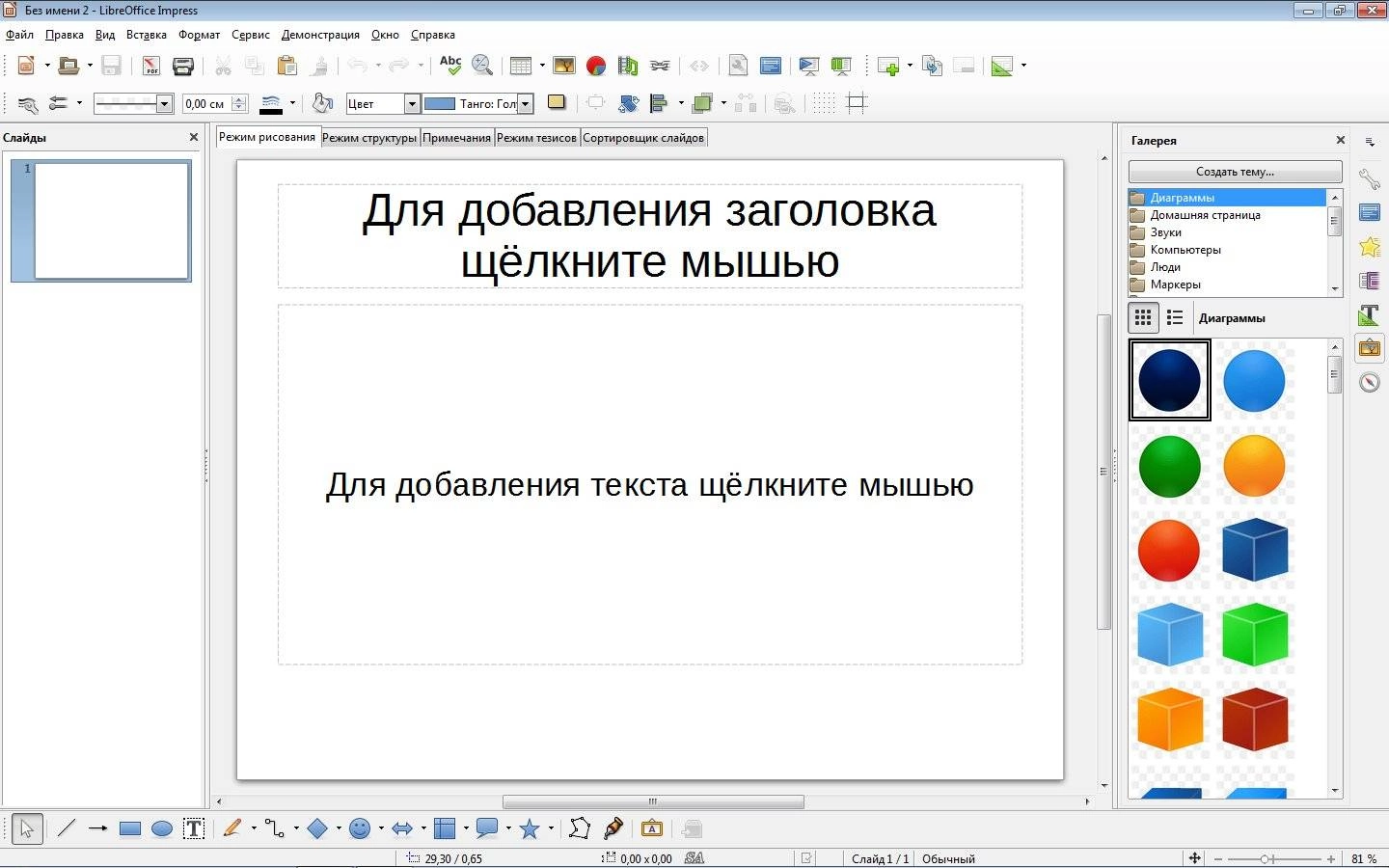Open sidebar Navigator compass tab
This screenshot has height=868, width=1389.
point(1370,383)
